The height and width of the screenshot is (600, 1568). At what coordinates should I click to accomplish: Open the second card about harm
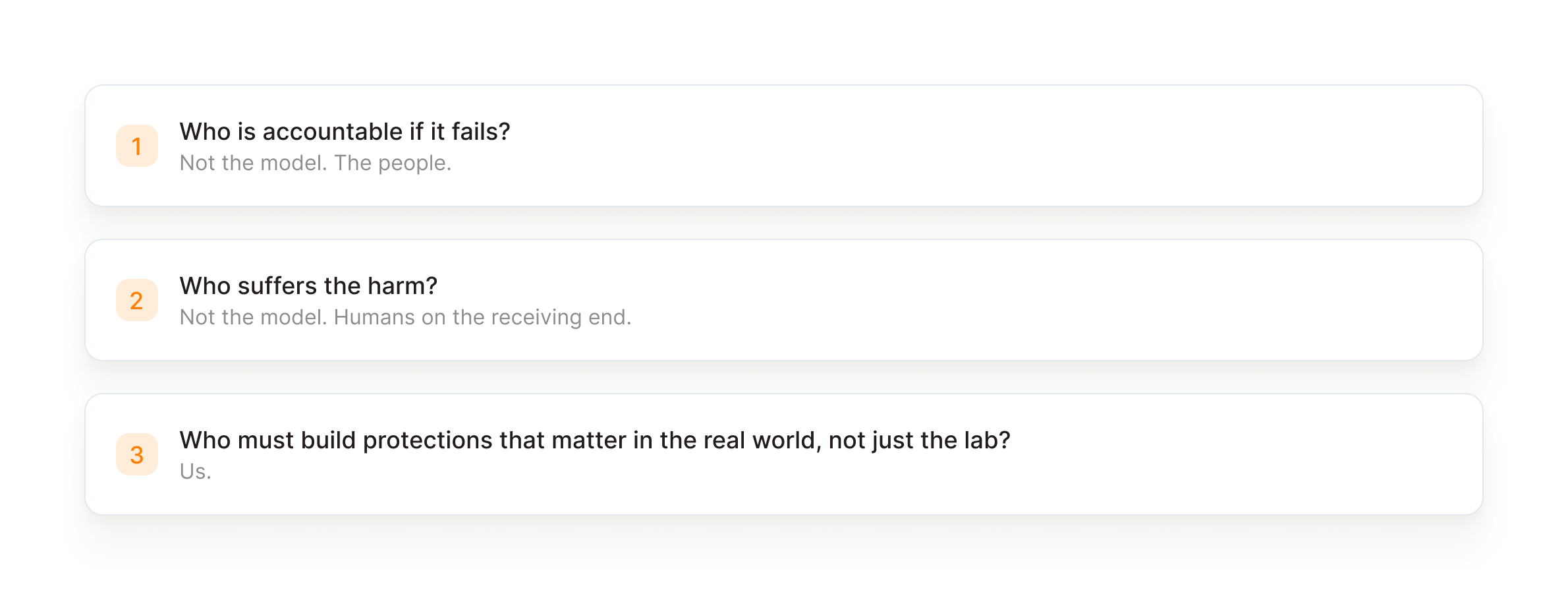coord(784,300)
